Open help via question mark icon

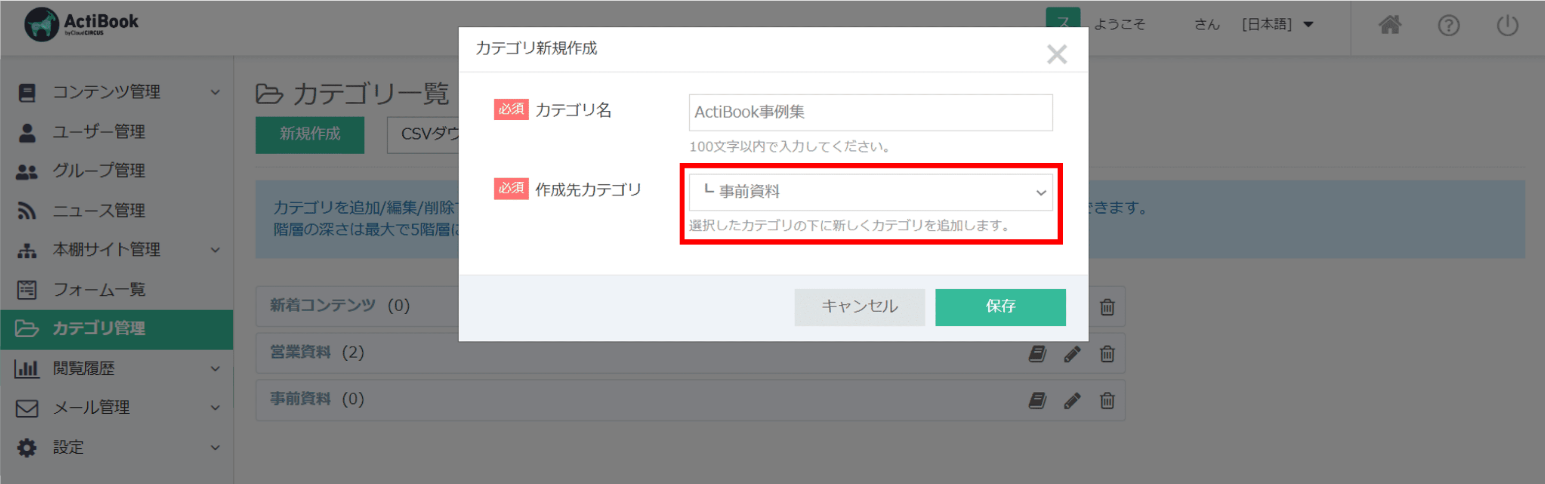[x=1448, y=26]
